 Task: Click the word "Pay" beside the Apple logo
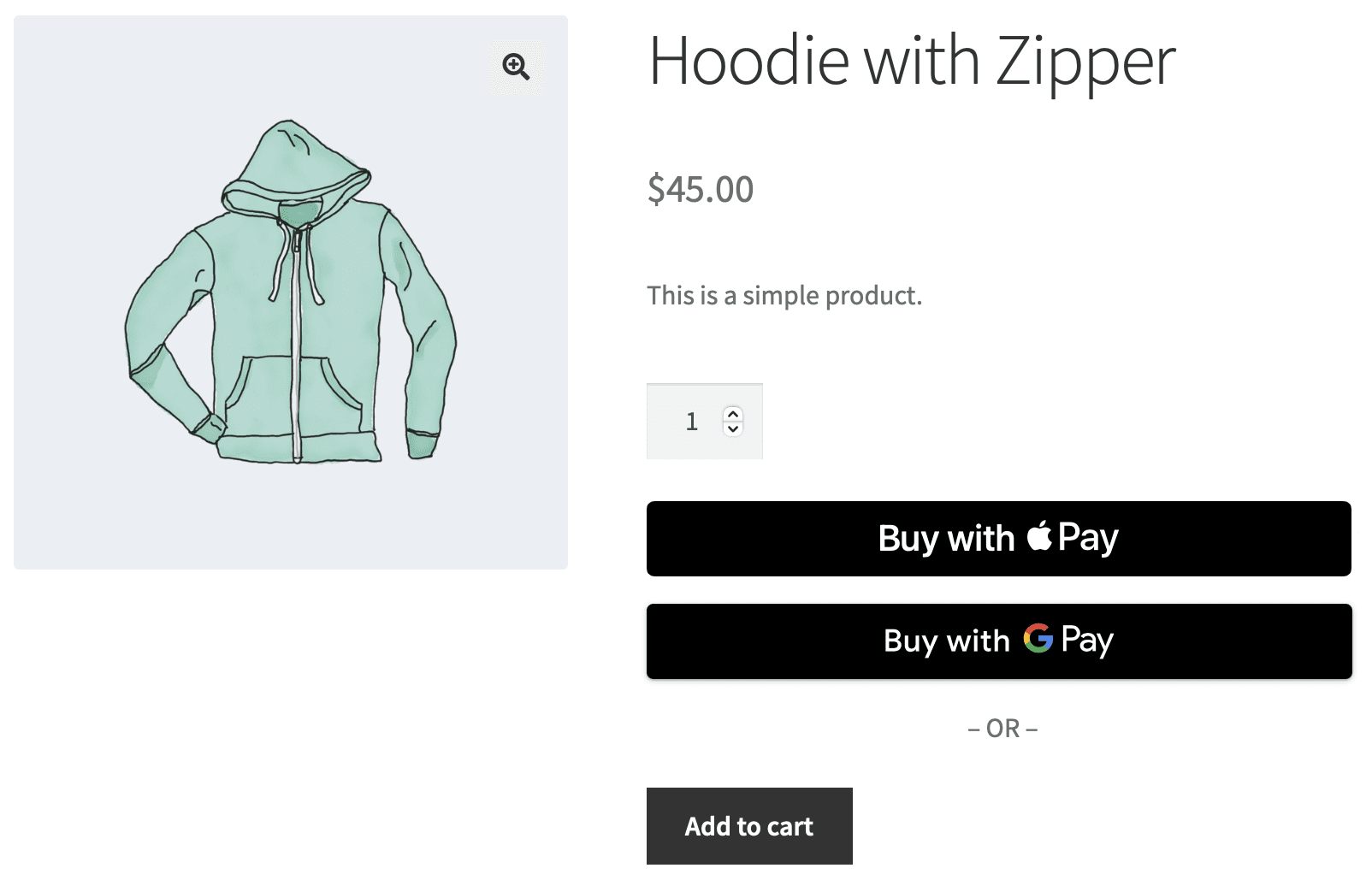1088,538
